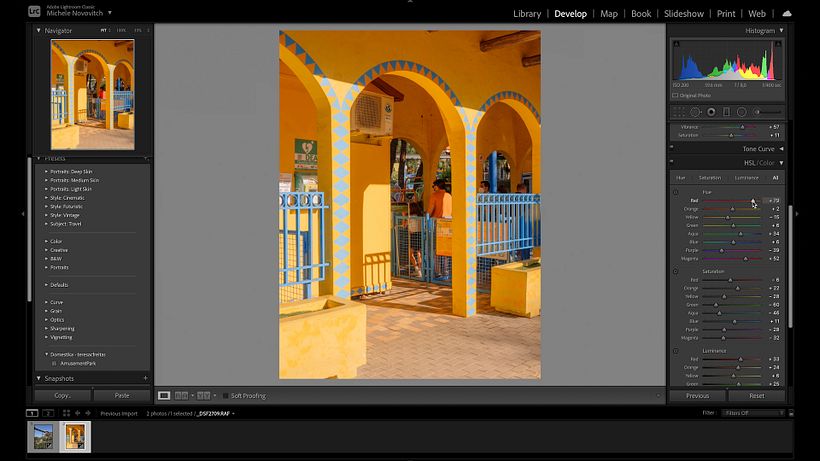Screen dimensions: 820x461
Task: Open the Map module
Action: pyautogui.click(x=609, y=14)
